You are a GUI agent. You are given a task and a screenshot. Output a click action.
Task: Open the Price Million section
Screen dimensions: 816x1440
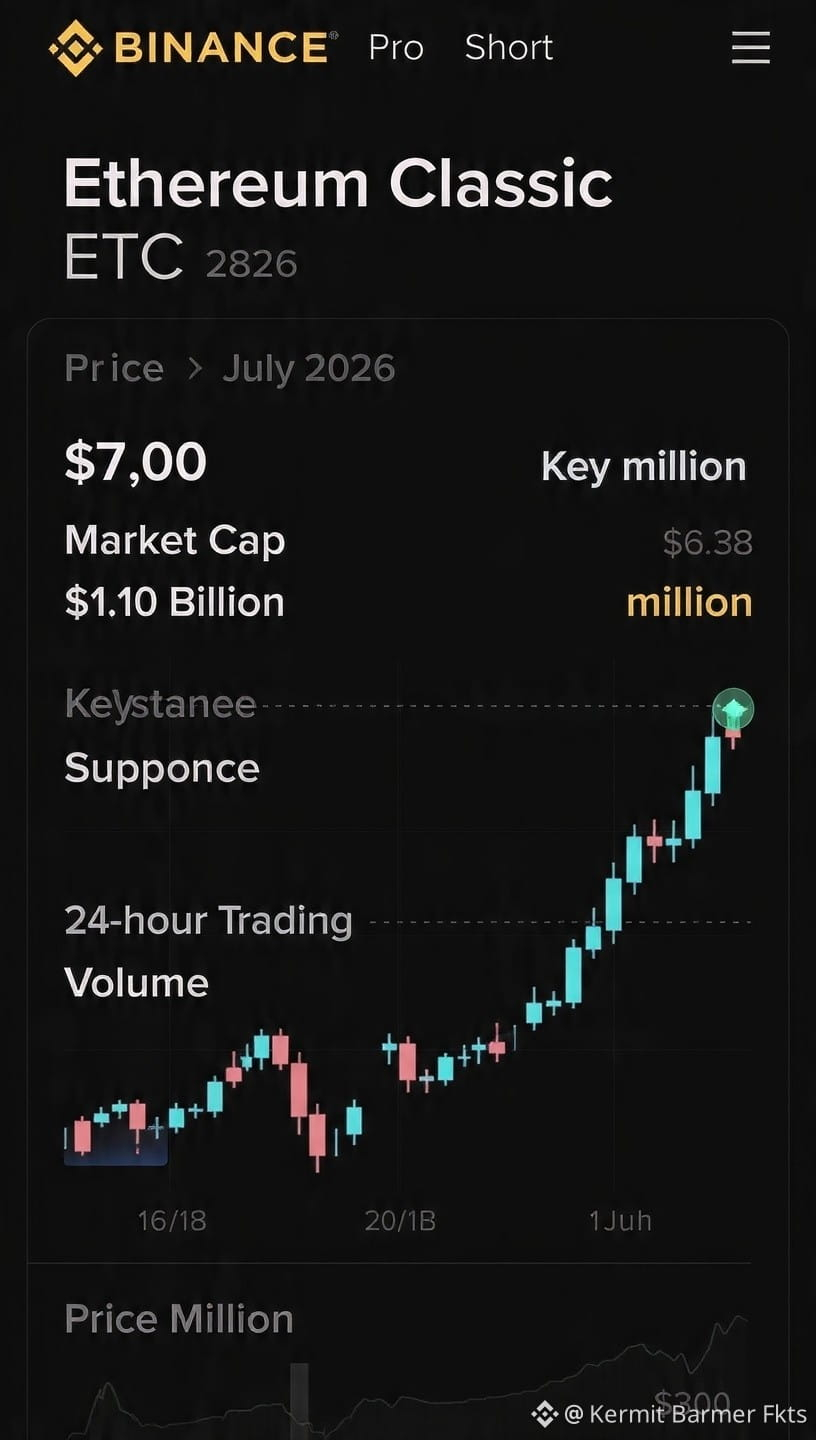coord(179,1319)
